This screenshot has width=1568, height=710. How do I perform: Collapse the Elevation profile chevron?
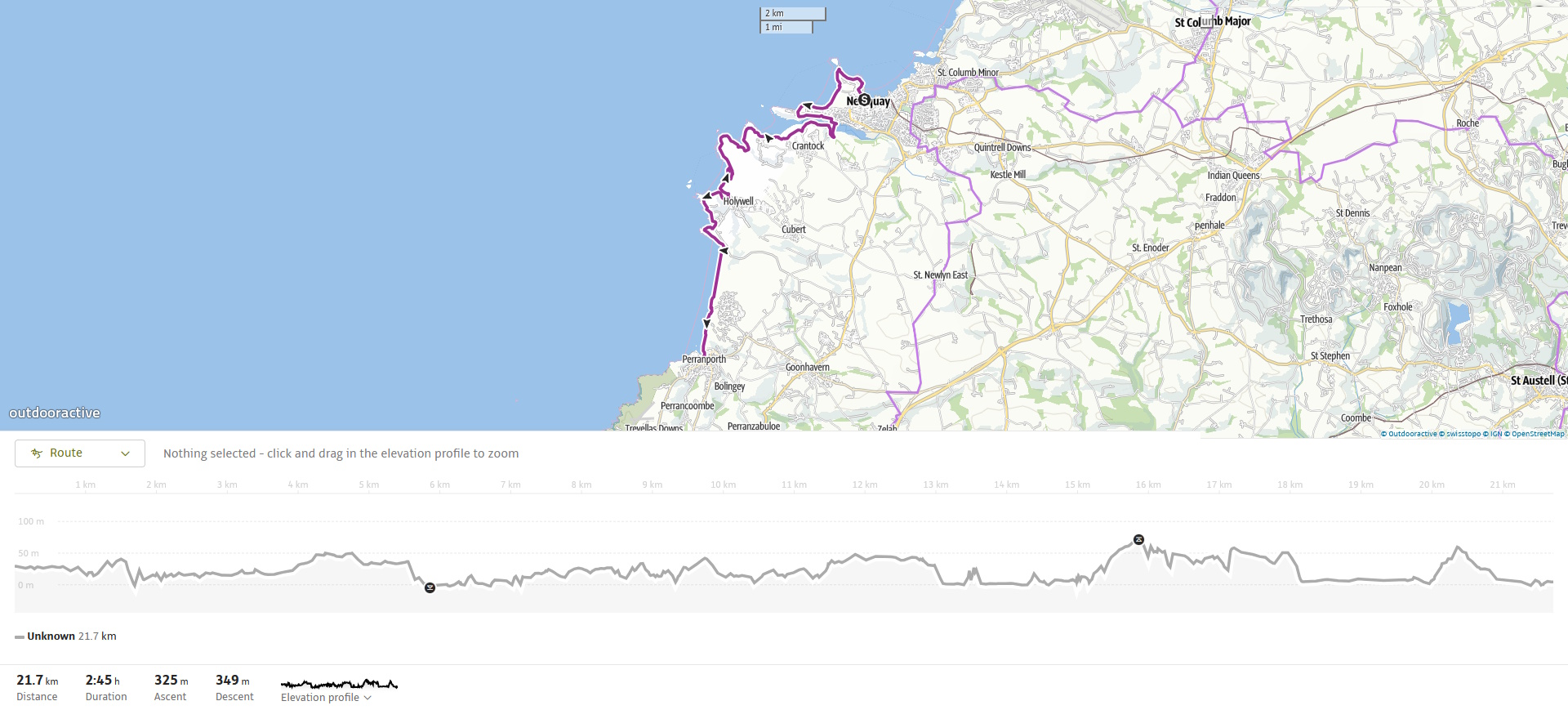[367, 698]
